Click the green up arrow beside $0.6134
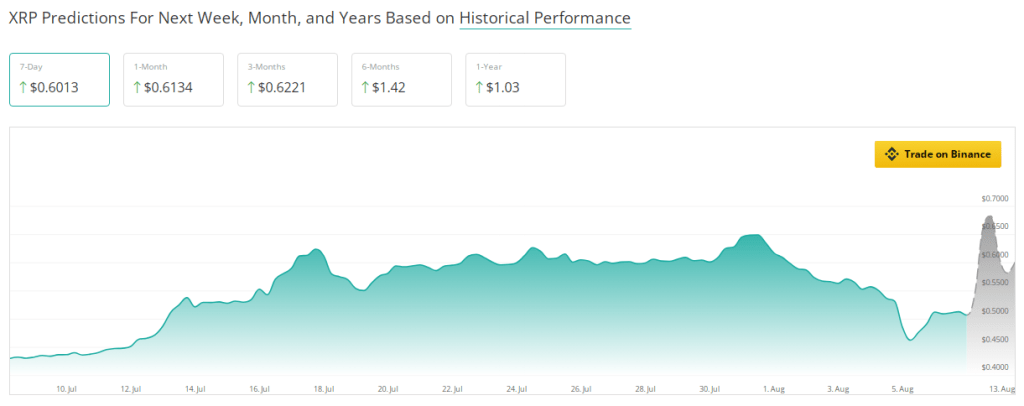 138,88
